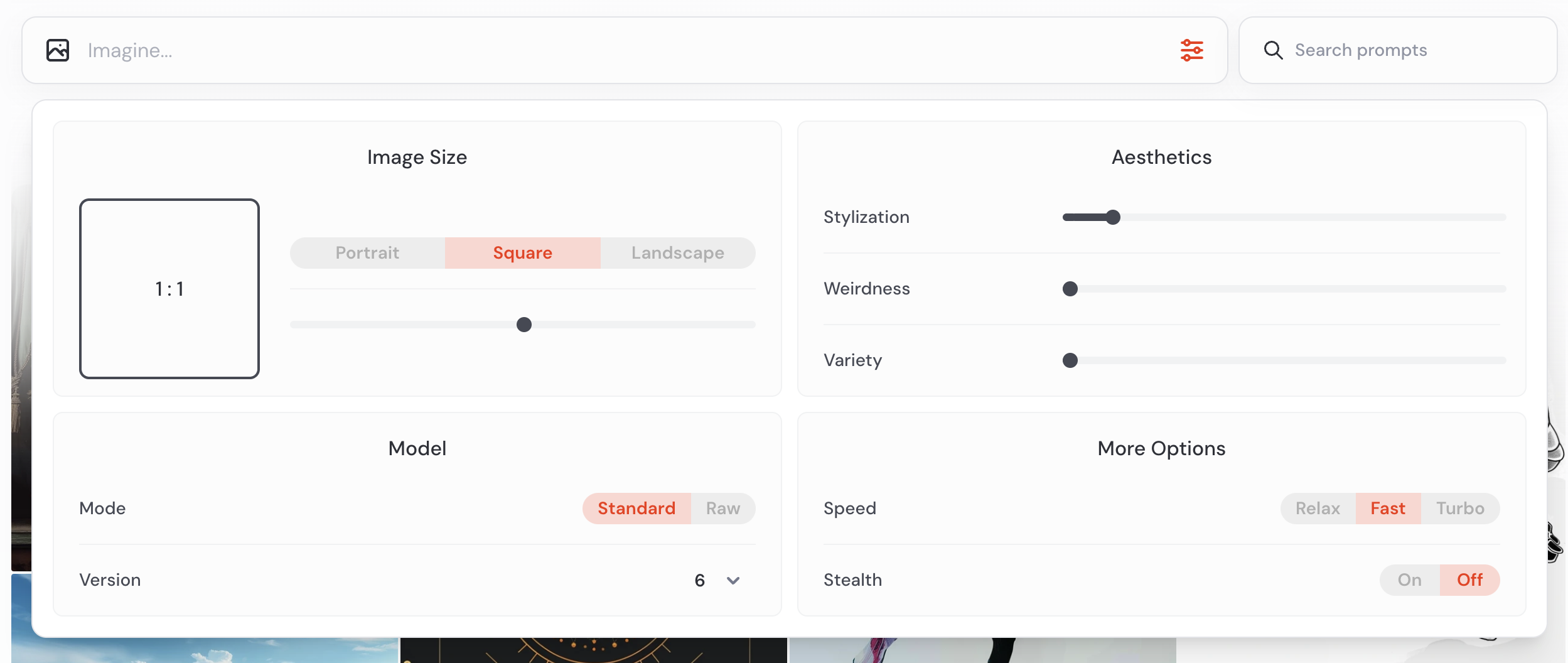Viewport: 1568px width, 663px height.
Task: Select the Portrait image size tab
Action: tap(367, 252)
